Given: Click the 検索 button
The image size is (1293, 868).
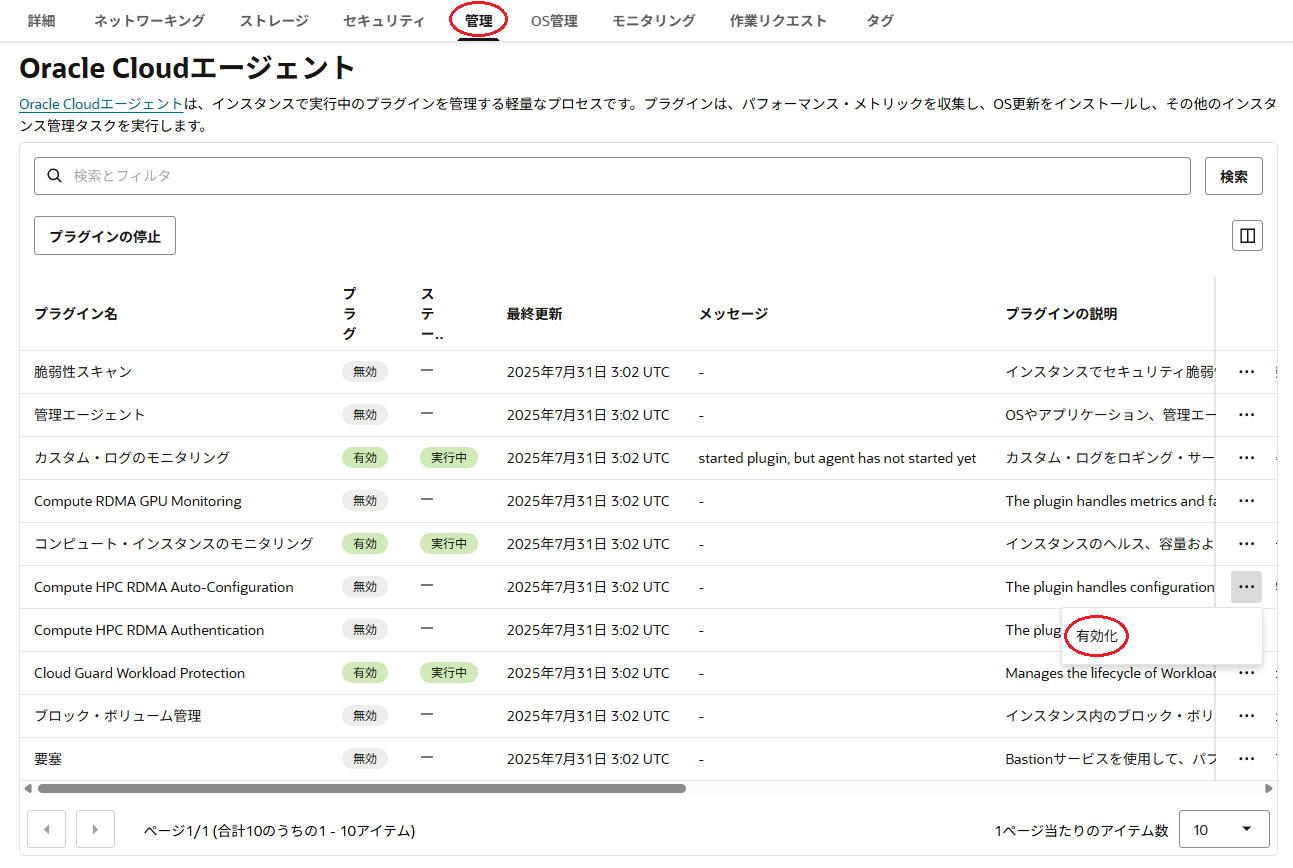Looking at the screenshot, I should click(1233, 176).
